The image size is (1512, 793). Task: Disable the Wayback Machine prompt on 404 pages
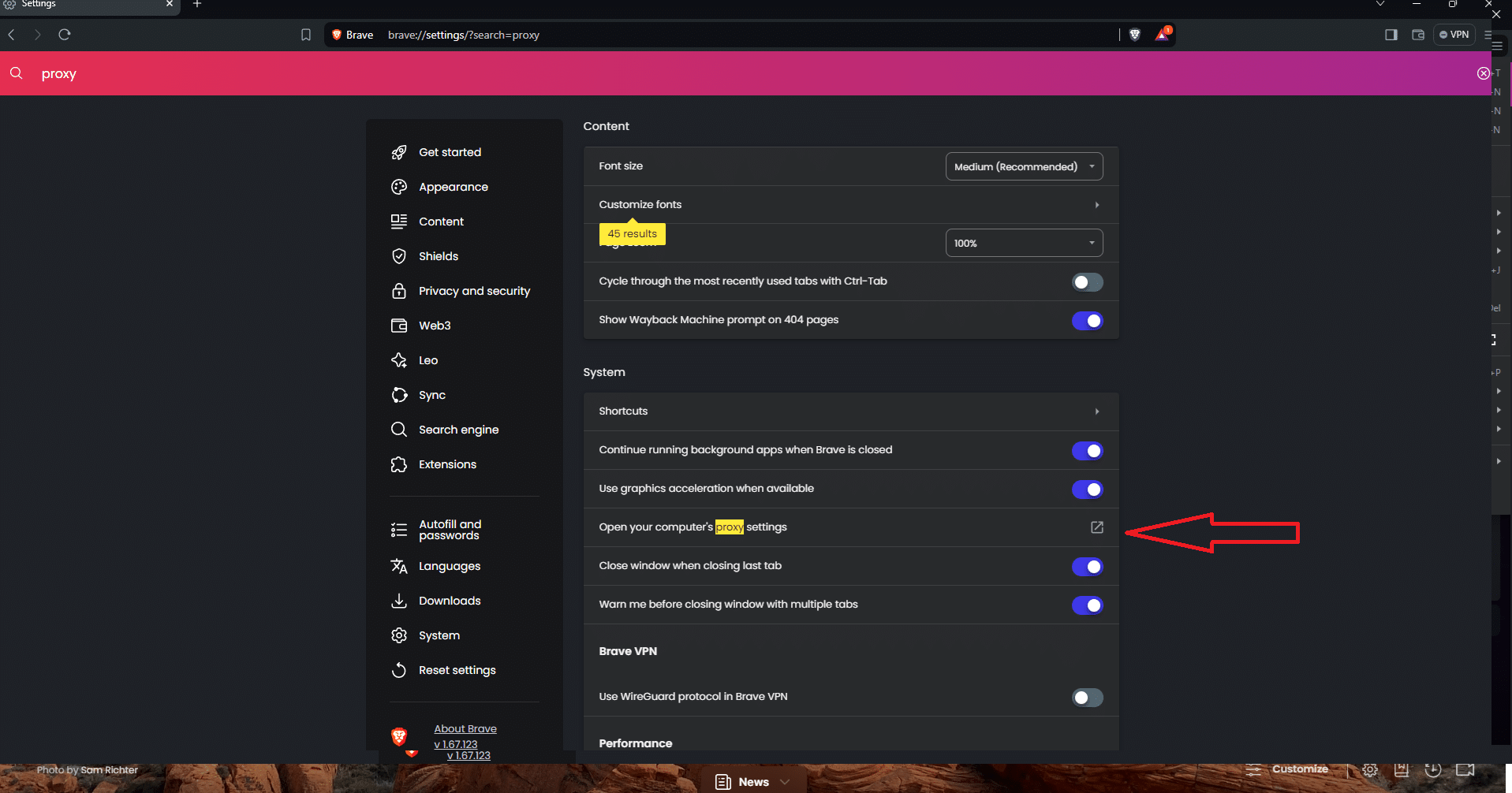click(x=1087, y=320)
